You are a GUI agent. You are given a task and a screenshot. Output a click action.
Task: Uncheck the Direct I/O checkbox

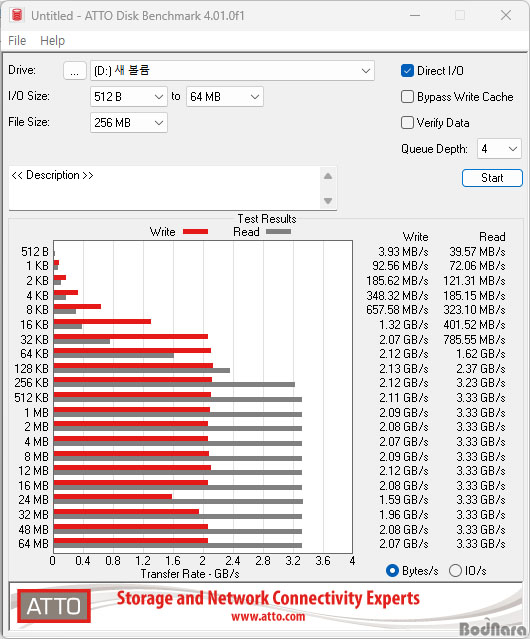pyautogui.click(x=407, y=71)
